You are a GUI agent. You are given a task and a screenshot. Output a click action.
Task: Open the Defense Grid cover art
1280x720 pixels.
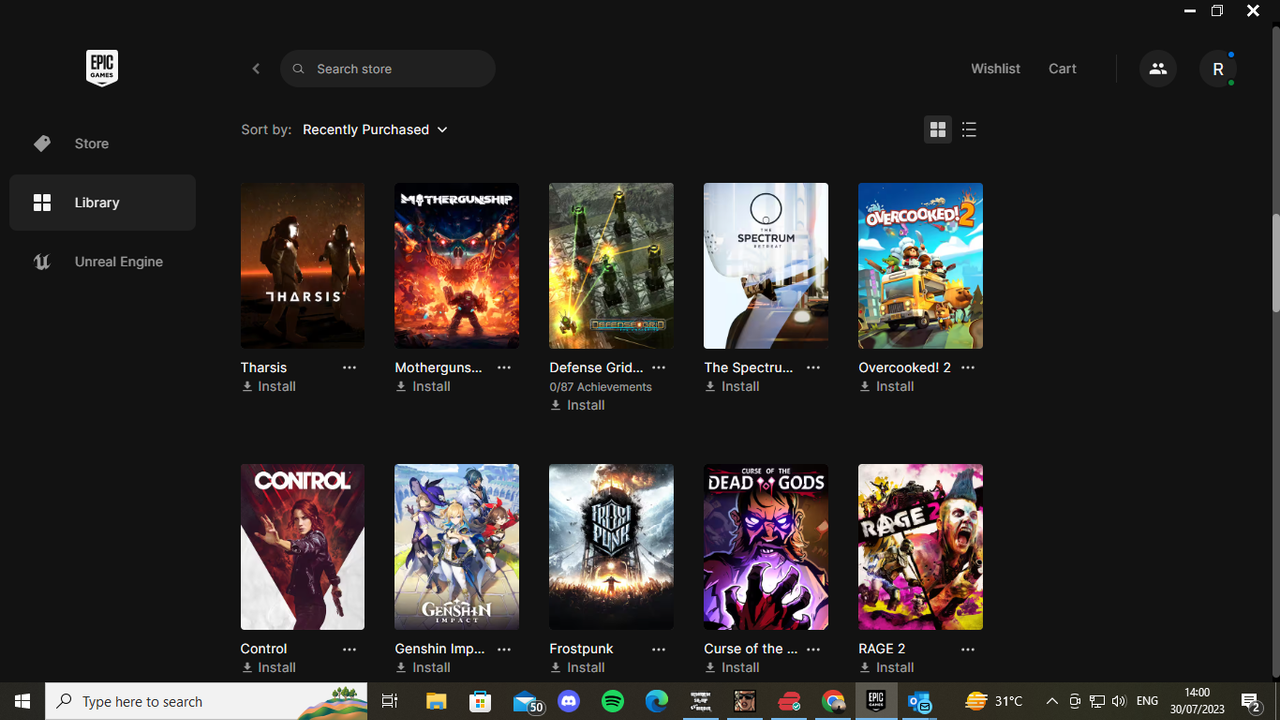pos(611,266)
